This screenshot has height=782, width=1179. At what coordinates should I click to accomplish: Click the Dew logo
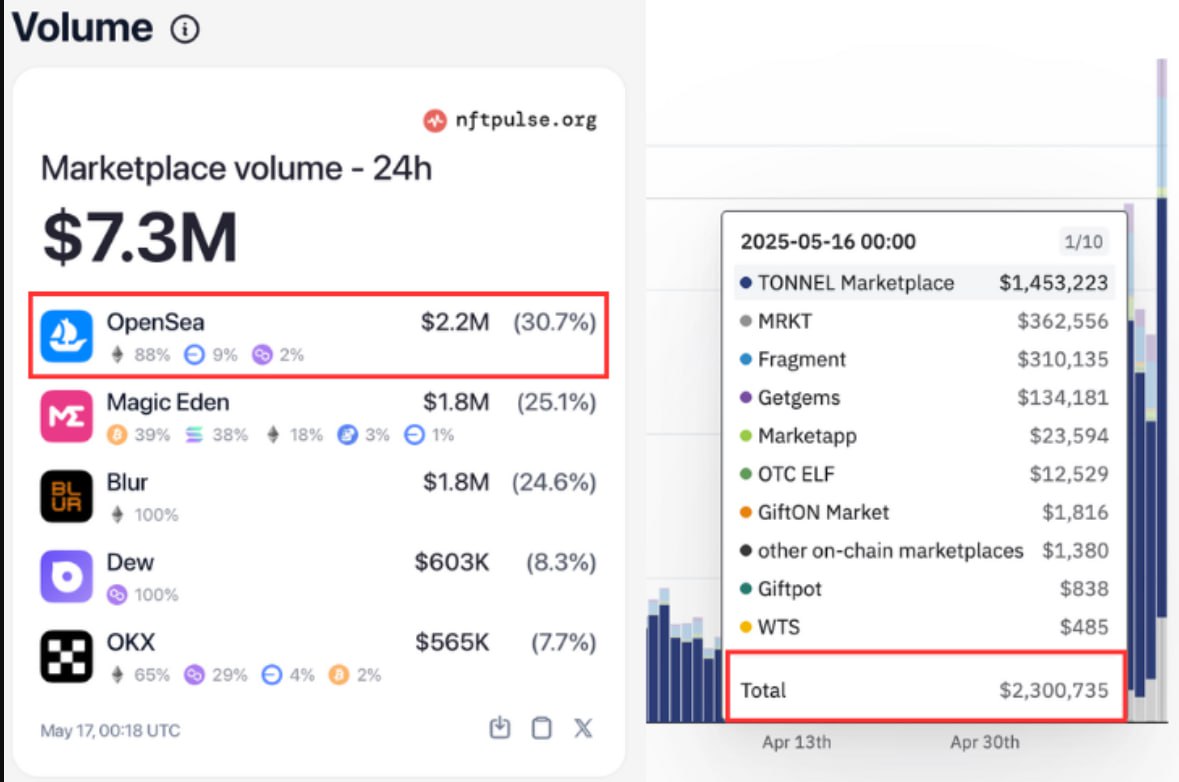coord(67,577)
